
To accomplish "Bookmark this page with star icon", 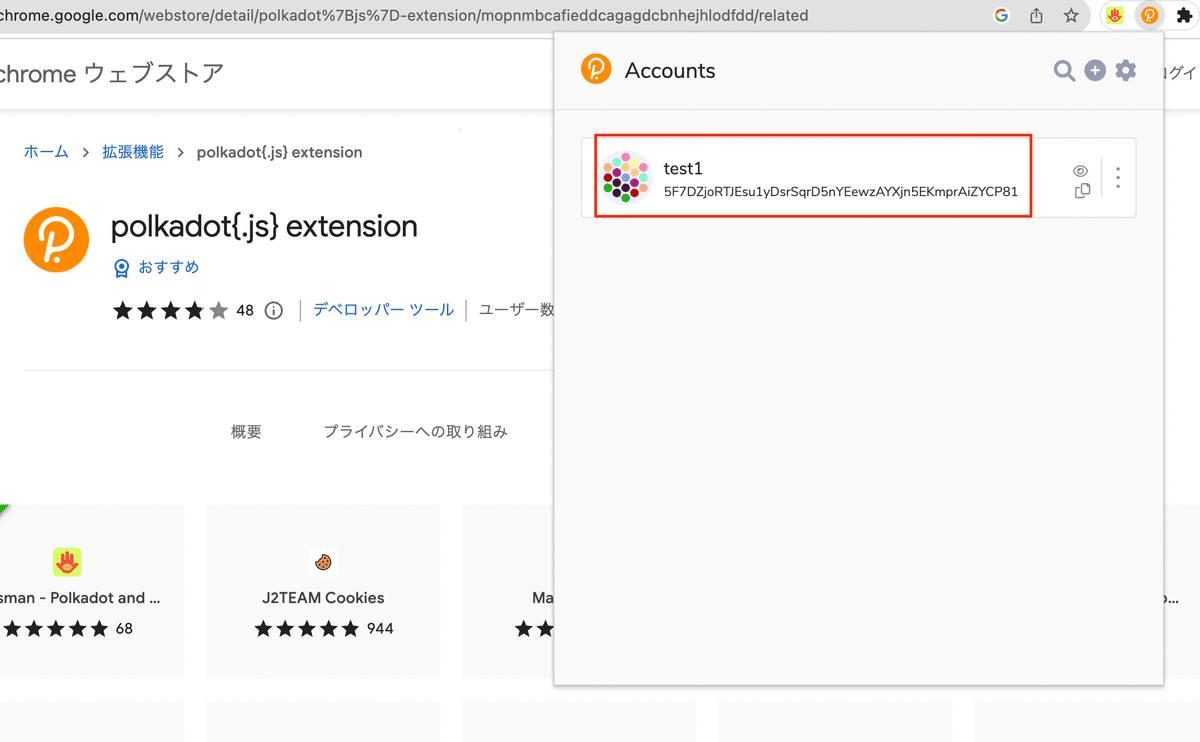I will 1070,16.
